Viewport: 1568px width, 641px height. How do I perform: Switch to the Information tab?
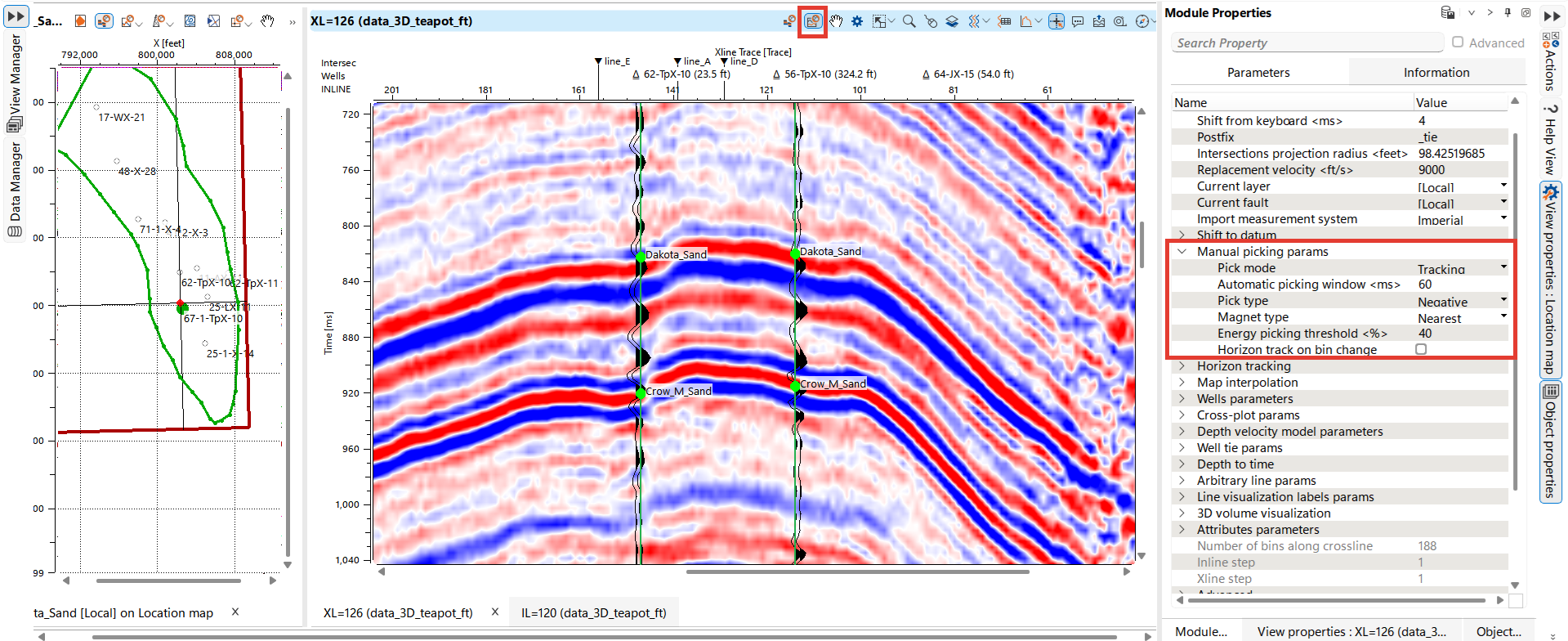(1436, 72)
